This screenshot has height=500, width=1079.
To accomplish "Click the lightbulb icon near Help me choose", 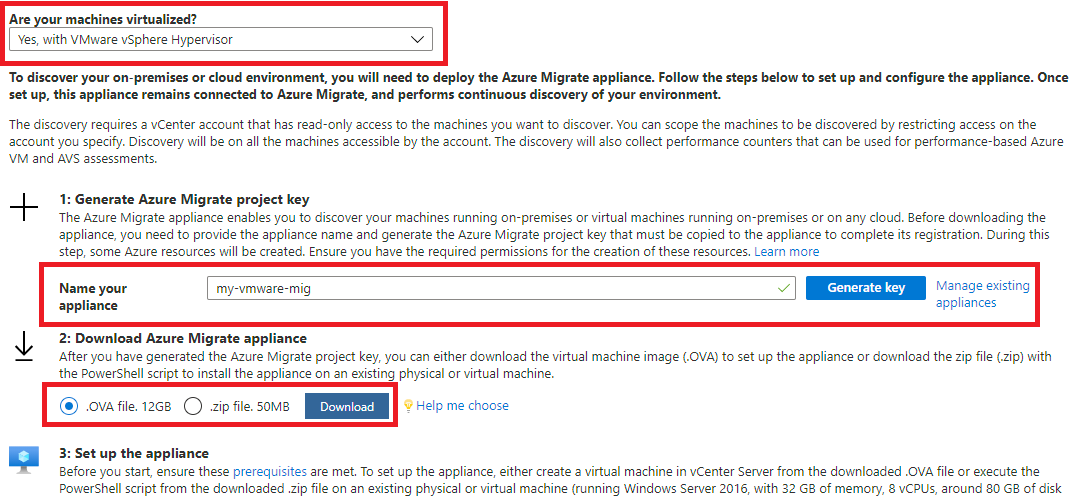I will click(x=408, y=406).
